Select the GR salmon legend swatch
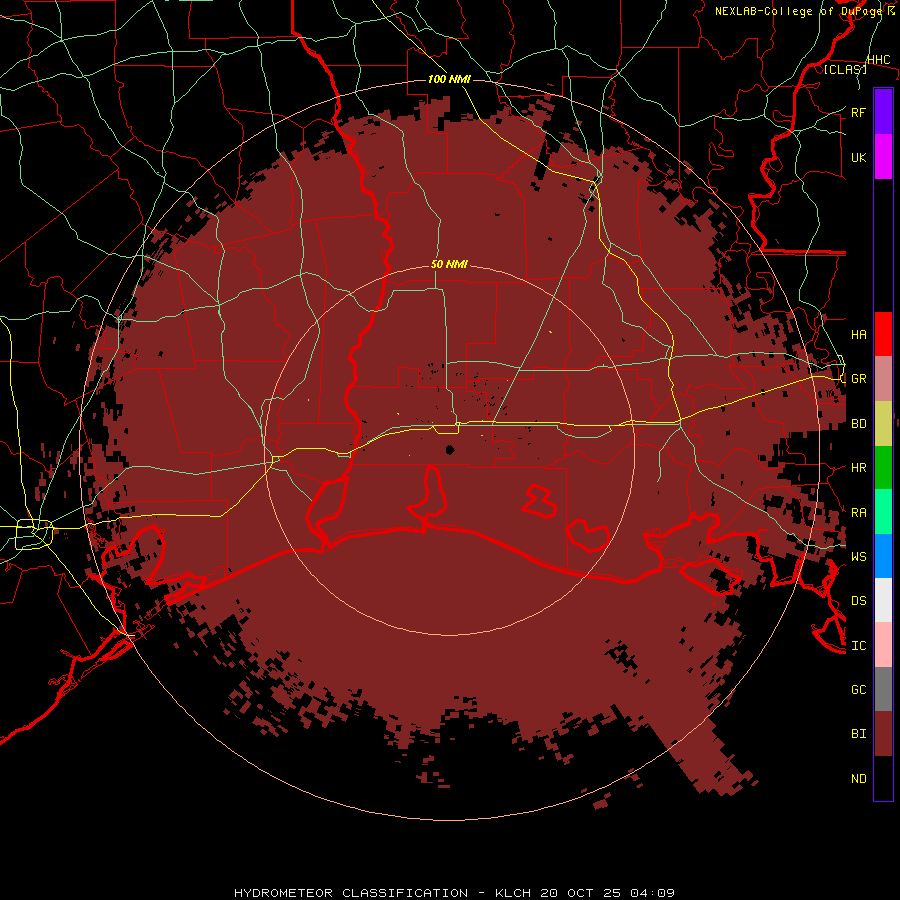This screenshot has height=900, width=900. (x=883, y=378)
